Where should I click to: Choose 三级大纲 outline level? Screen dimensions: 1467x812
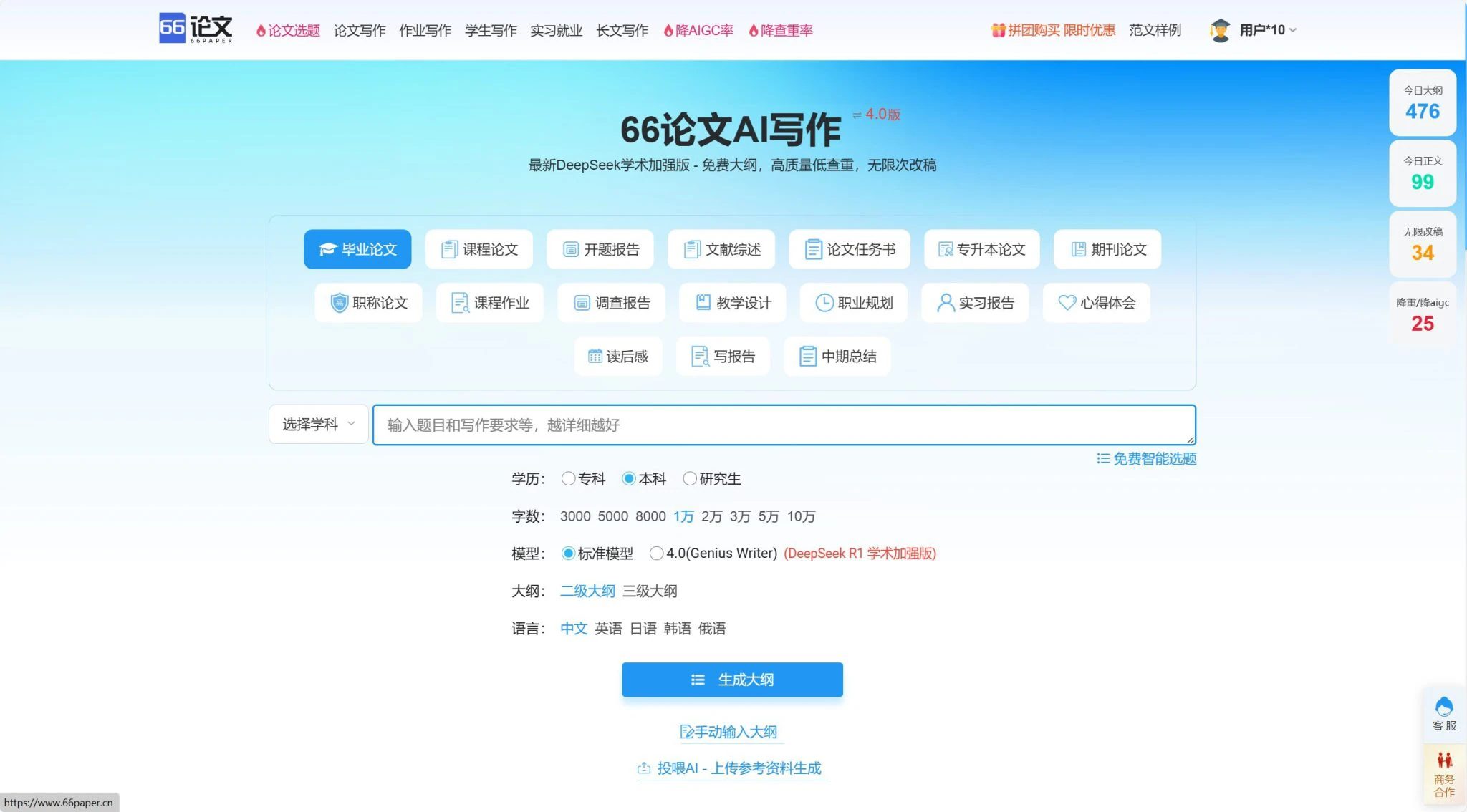pyautogui.click(x=649, y=591)
